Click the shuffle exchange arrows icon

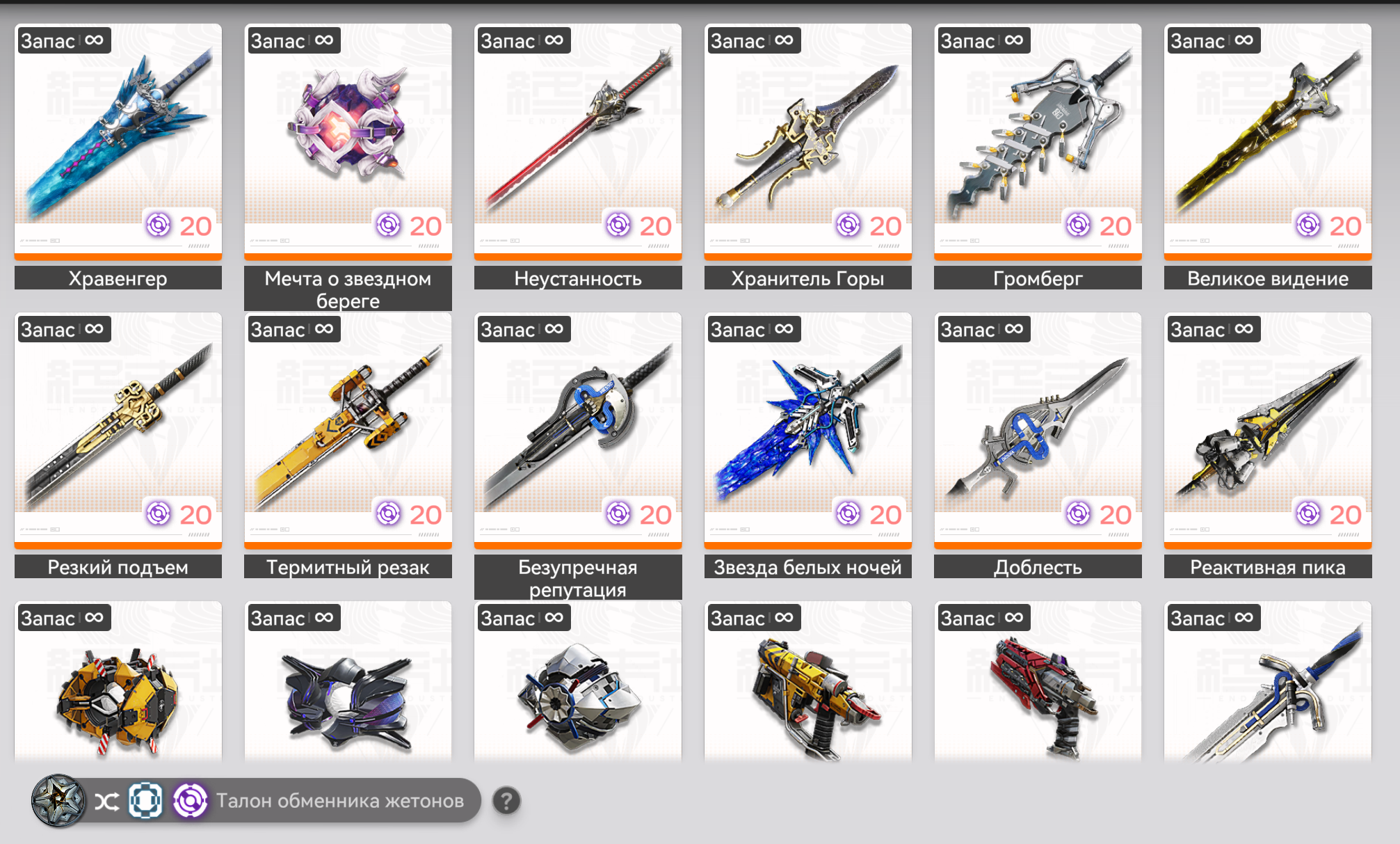coord(106,802)
